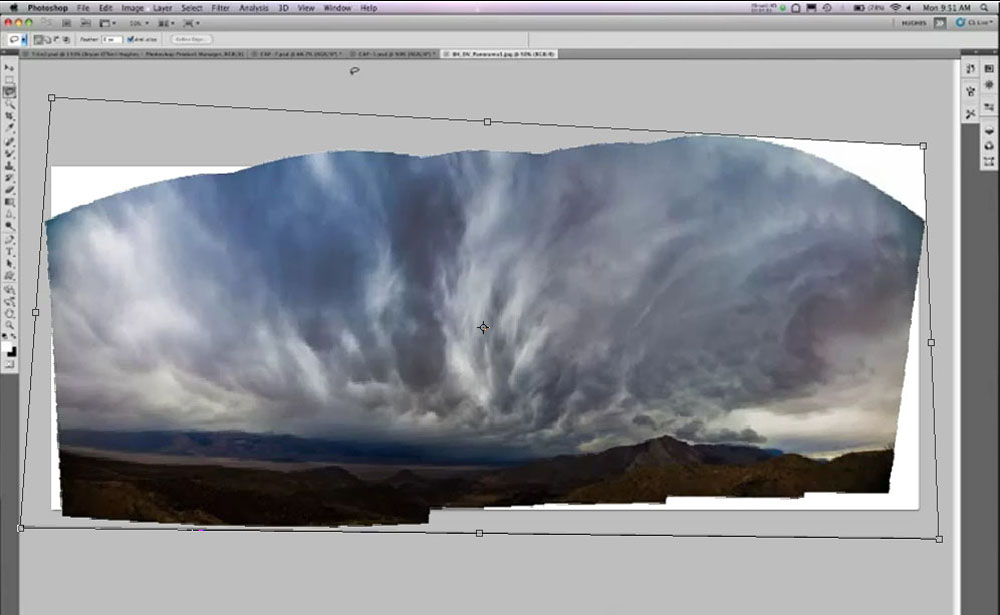
Task: Select the Lasso tool in toolbox
Action: pyautogui.click(x=9, y=92)
